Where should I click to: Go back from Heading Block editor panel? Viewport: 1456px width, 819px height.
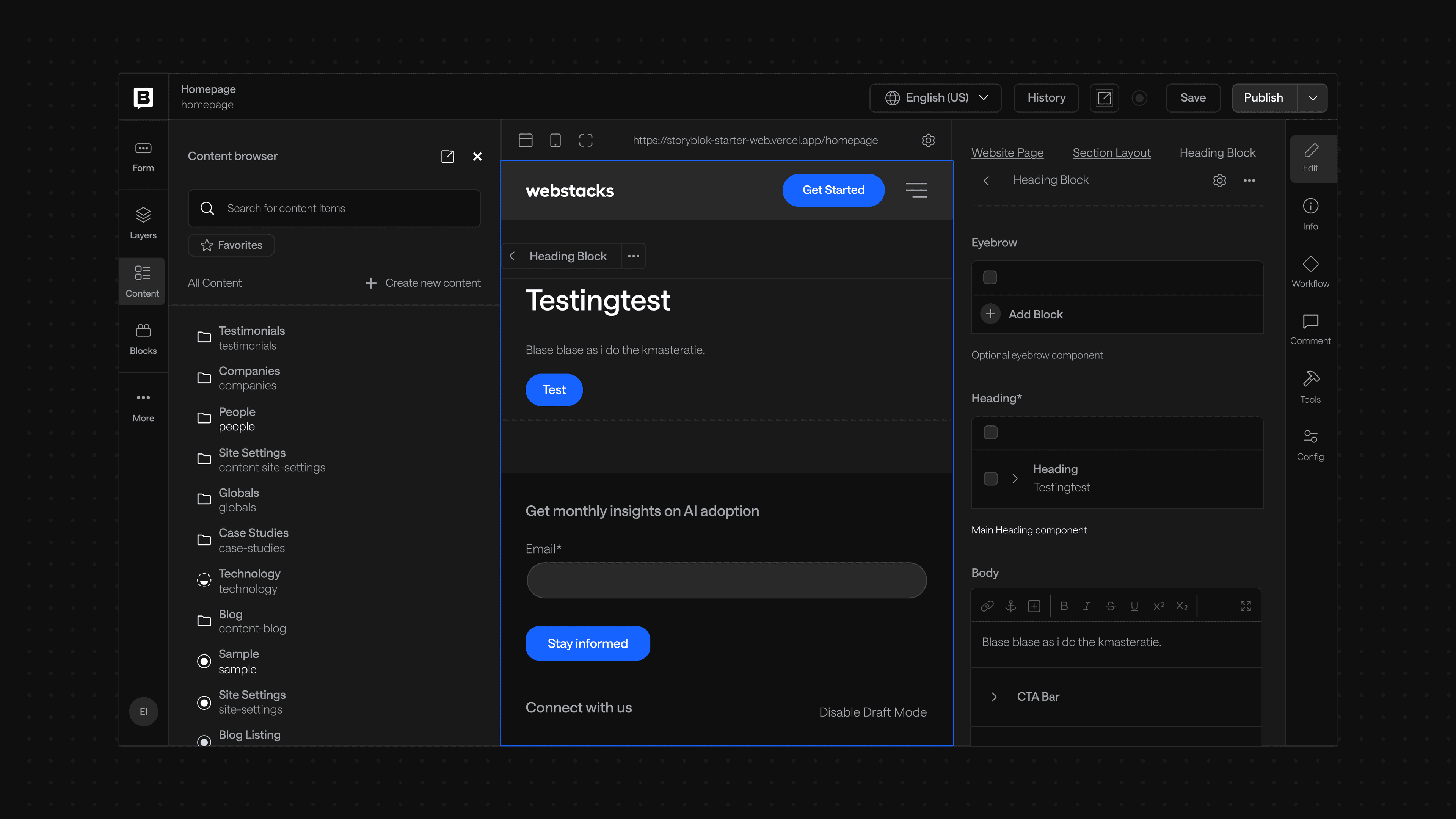coord(986,180)
